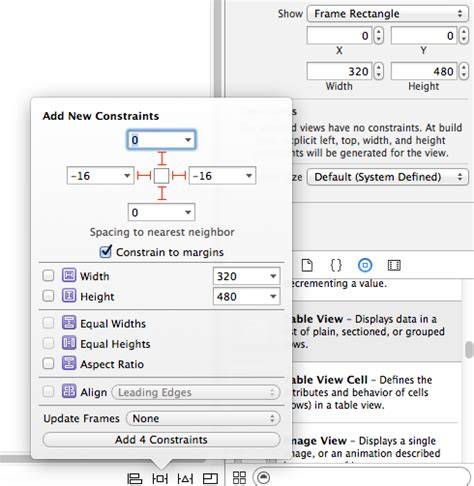474x486 pixels.
Task: Show the Media library icon
Action: (x=394, y=265)
